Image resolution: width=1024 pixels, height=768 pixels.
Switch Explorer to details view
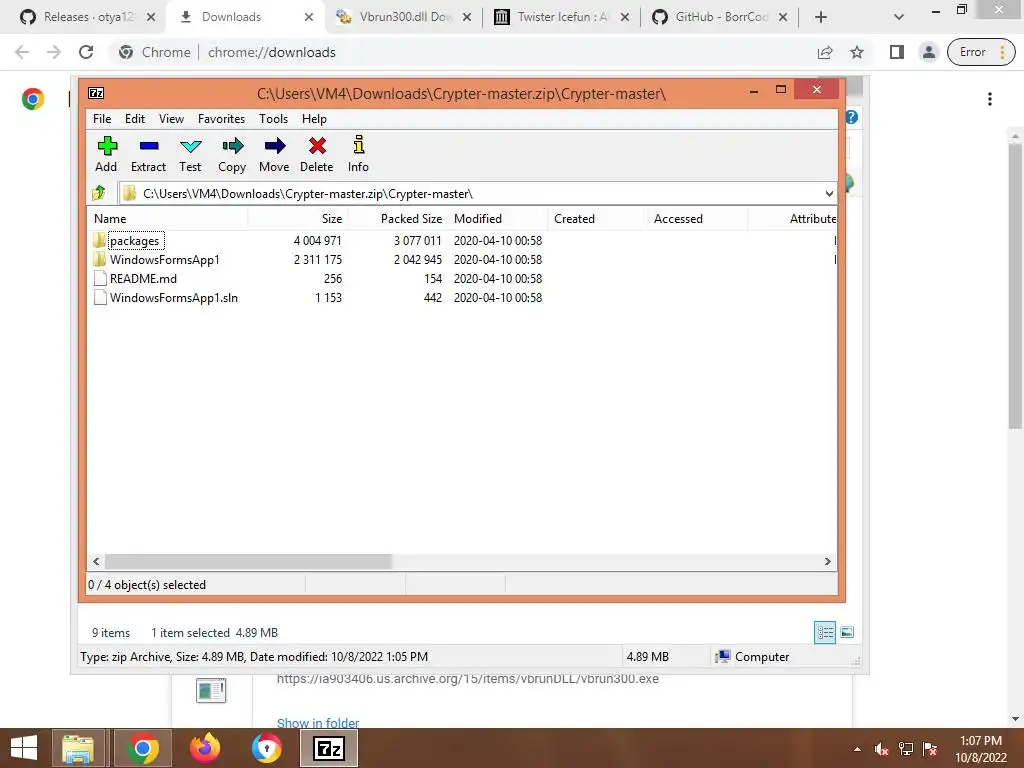(825, 632)
